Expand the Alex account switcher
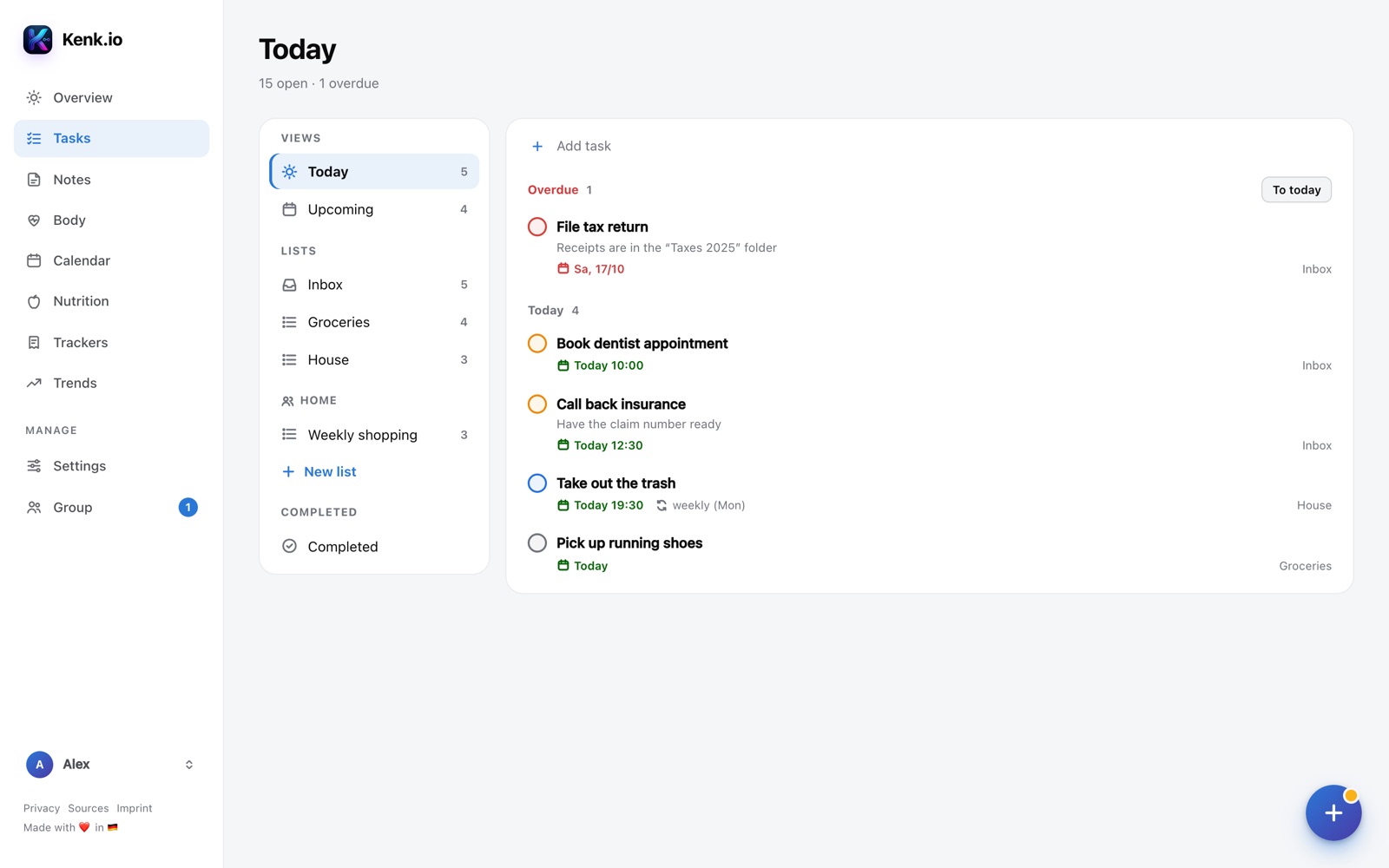1389x868 pixels. click(x=189, y=765)
